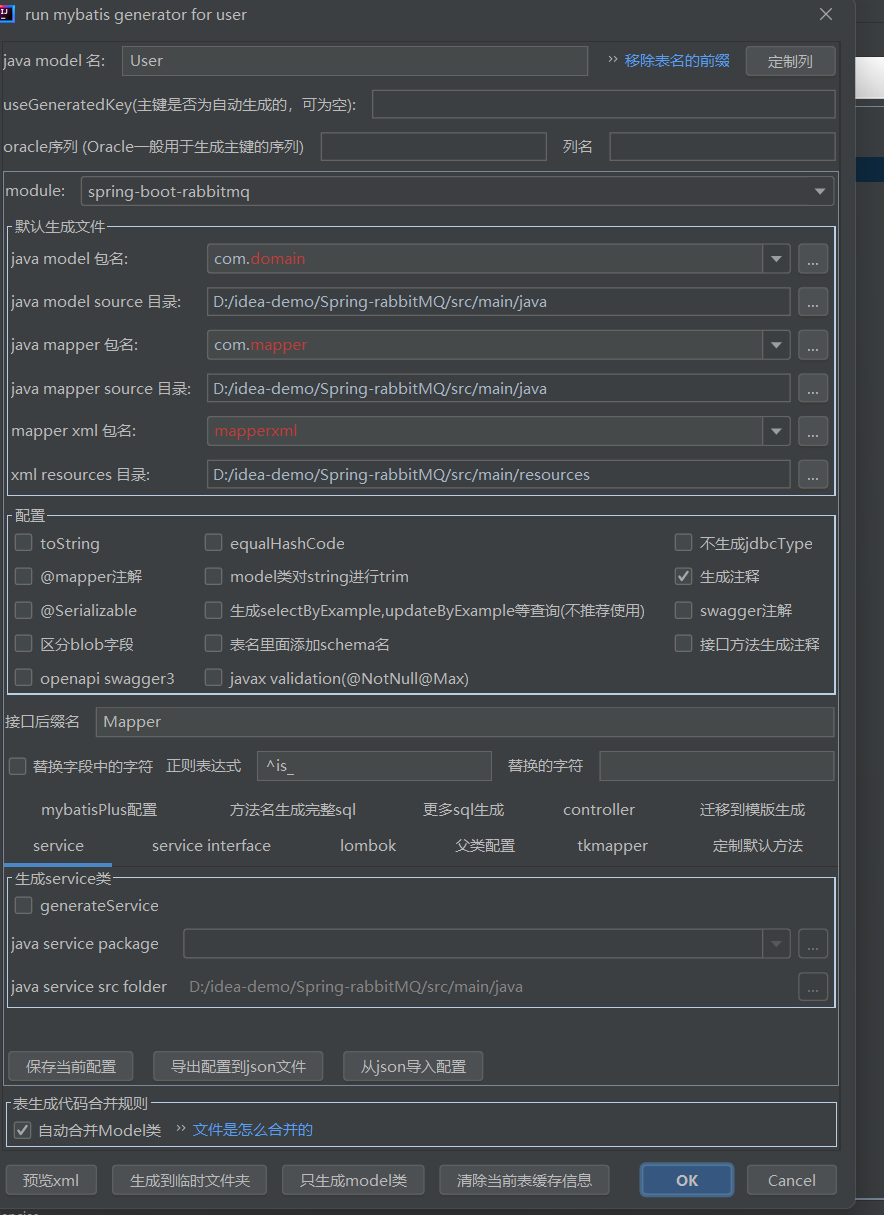
Task: Uncheck 自动合并Model类 checkbox
Action: click(x=22, y=1130)
